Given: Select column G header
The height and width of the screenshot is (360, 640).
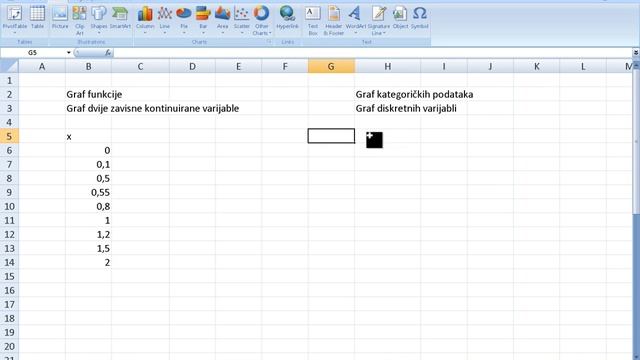Looking at the screenshot, I should pyautogui.click(x=331, y=66).
